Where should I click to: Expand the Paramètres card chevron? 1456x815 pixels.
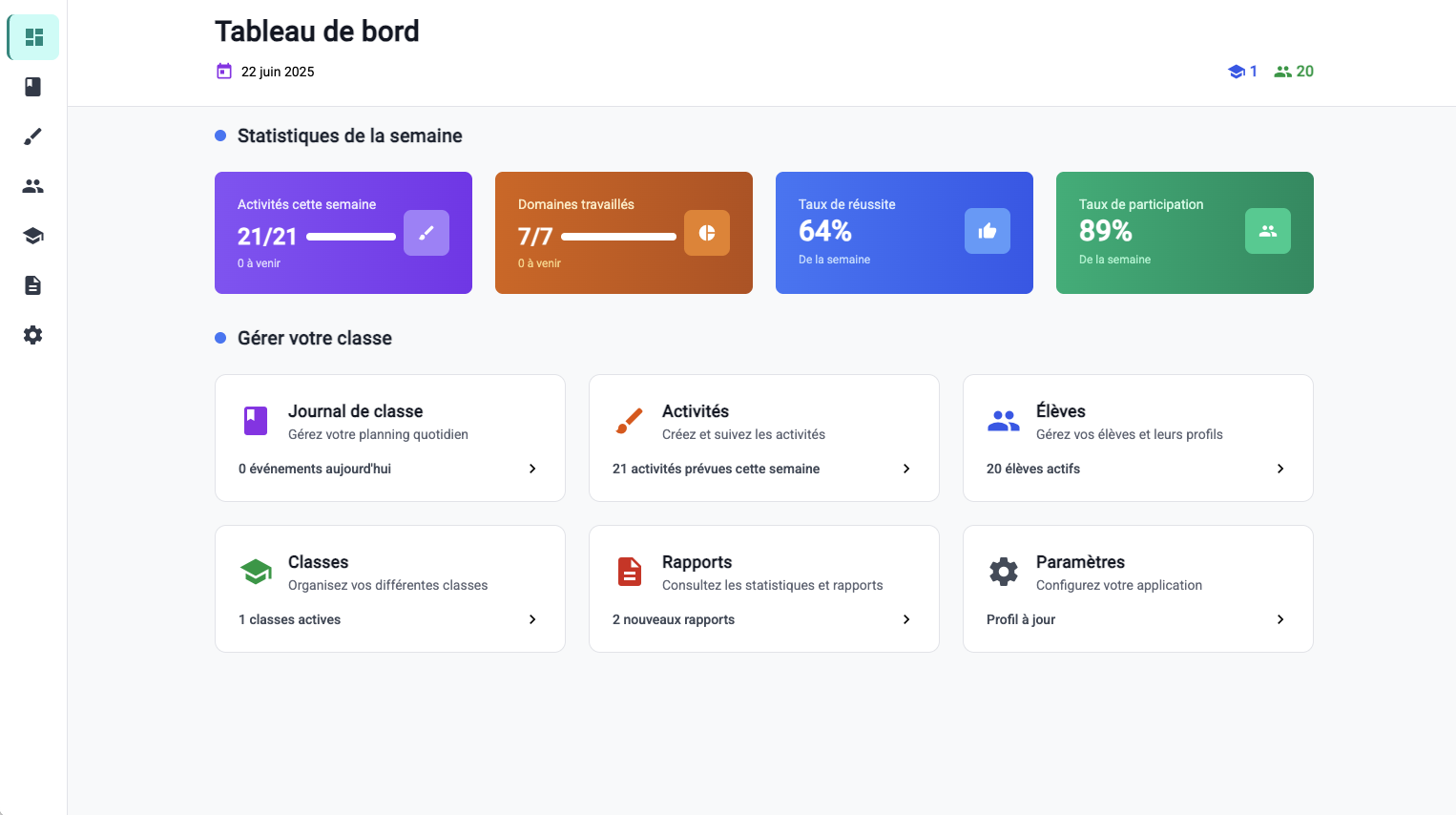pyautogui.click(x=1280, y=619)
